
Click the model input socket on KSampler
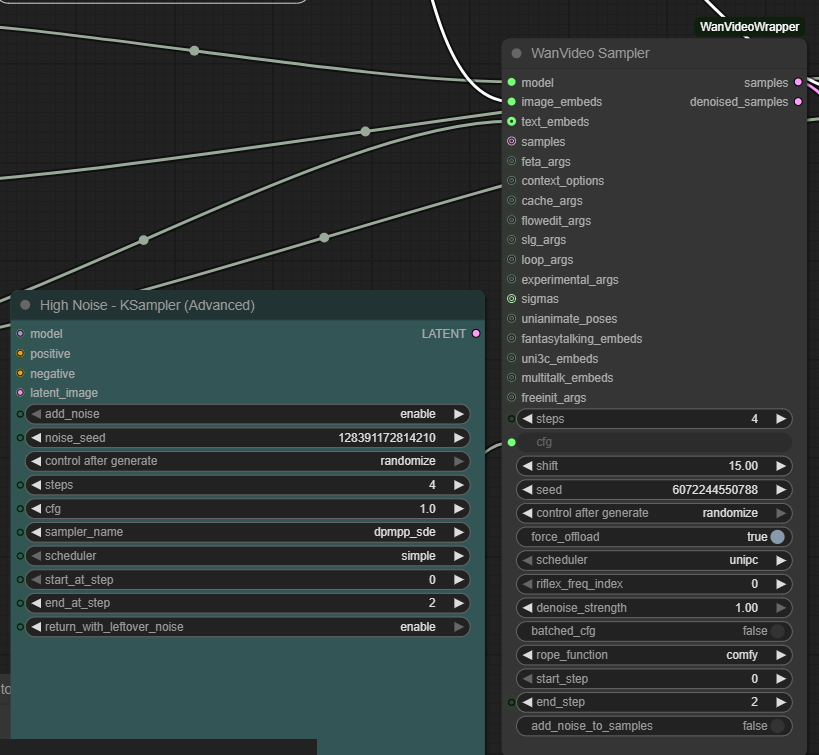coord(20,333)
